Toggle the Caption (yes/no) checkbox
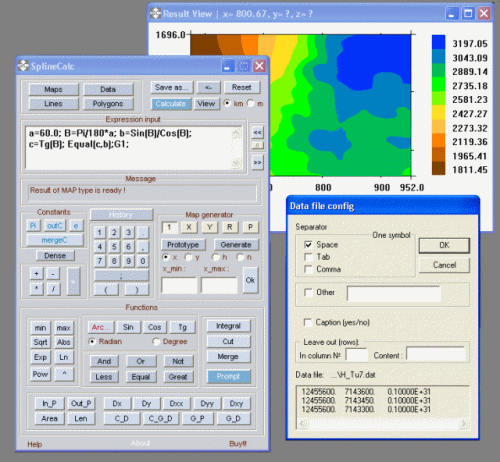 tap(308, 322)
